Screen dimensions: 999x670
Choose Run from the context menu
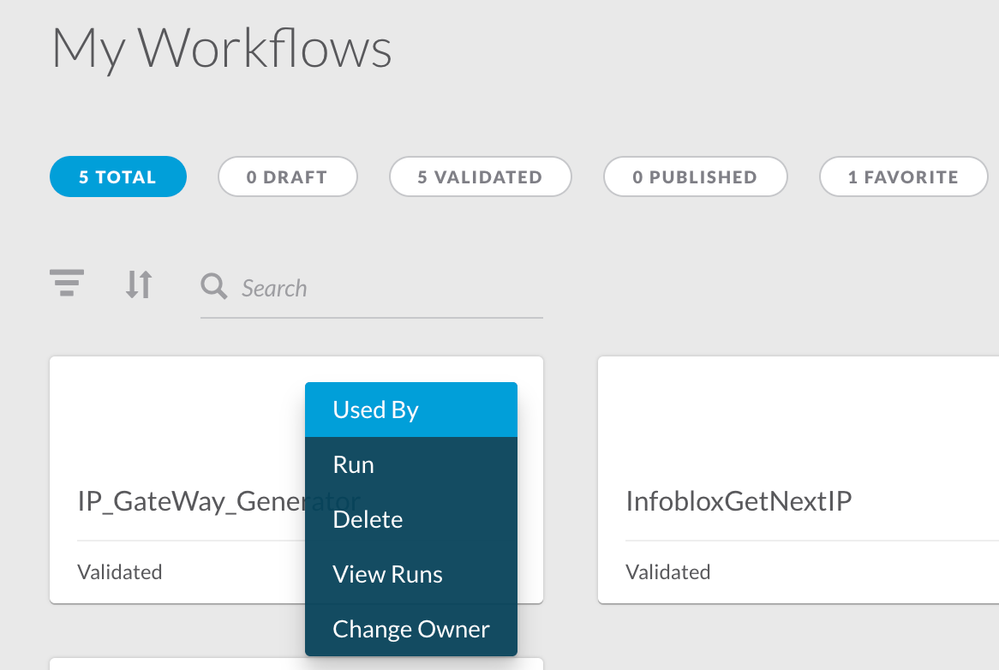click(x=411, y=464)
